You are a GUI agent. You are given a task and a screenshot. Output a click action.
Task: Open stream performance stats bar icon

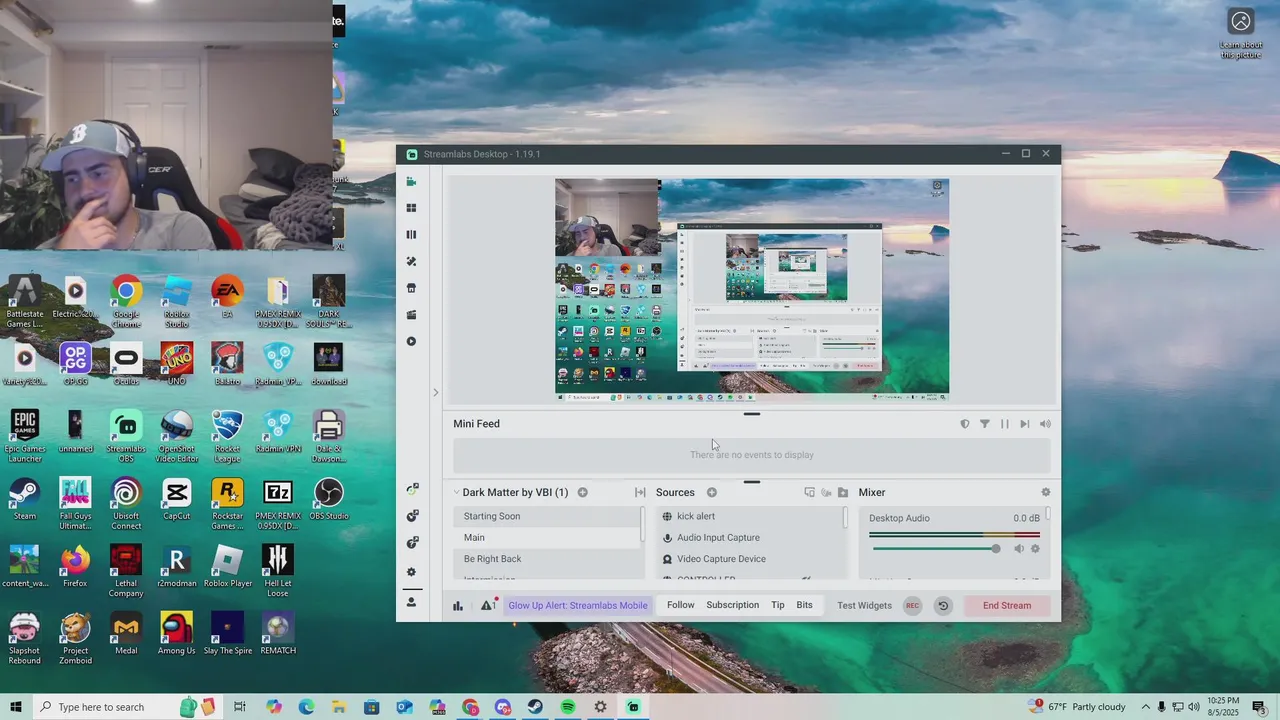pos(458,605)
